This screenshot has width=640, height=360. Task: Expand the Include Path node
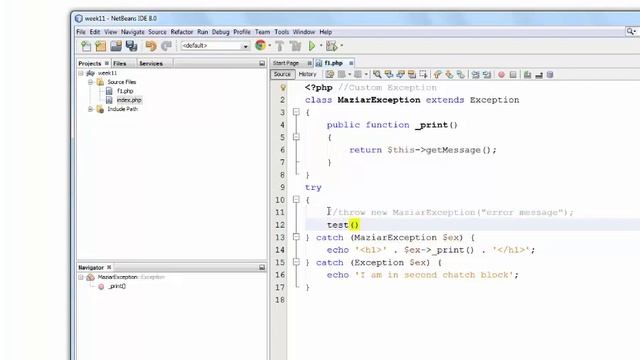tap(91, 109)
